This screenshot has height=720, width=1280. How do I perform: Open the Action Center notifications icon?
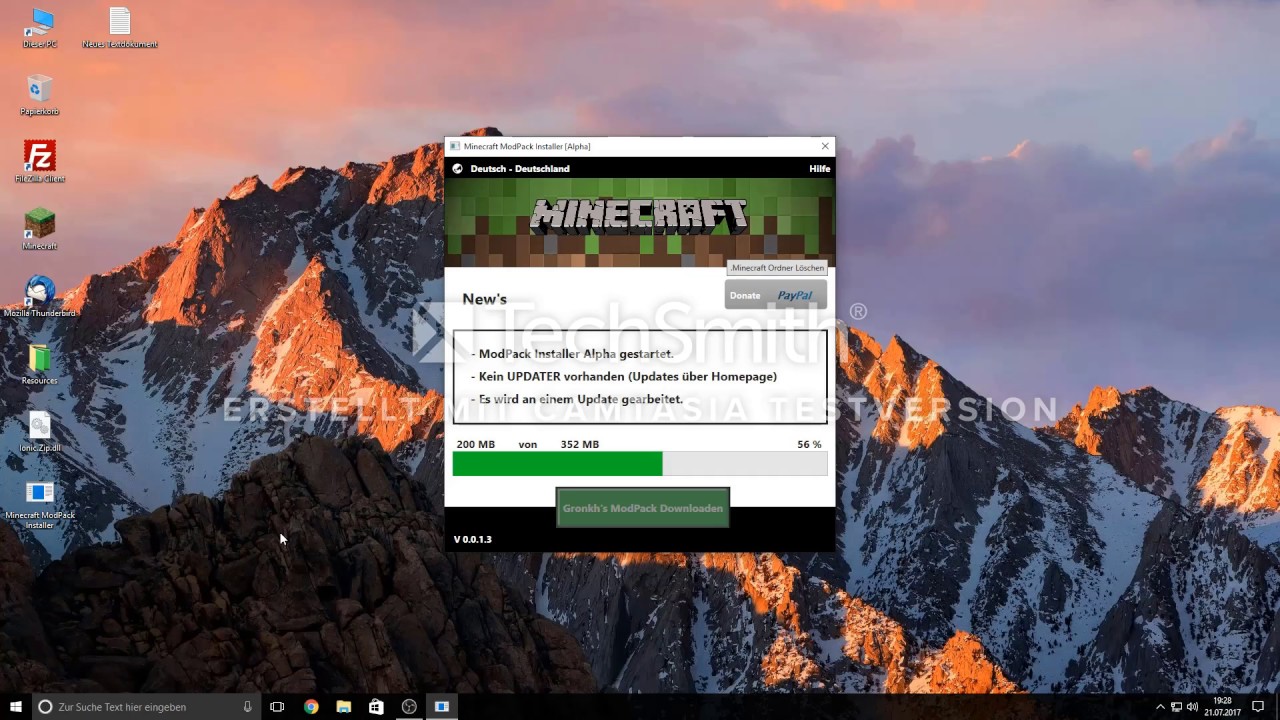point(1258,707)
